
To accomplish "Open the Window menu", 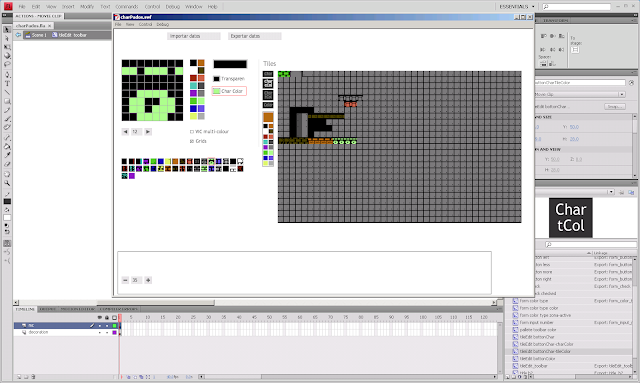I will point(193,7).
